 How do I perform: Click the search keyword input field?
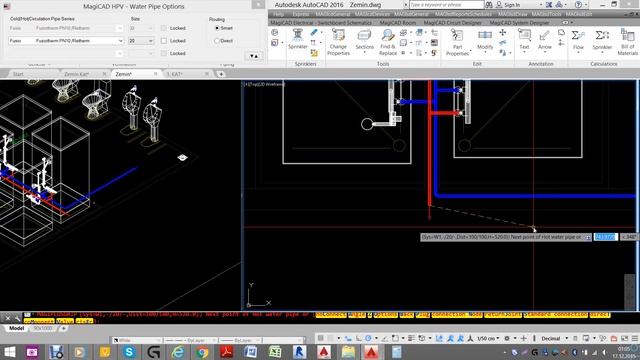tap(447, 5)
